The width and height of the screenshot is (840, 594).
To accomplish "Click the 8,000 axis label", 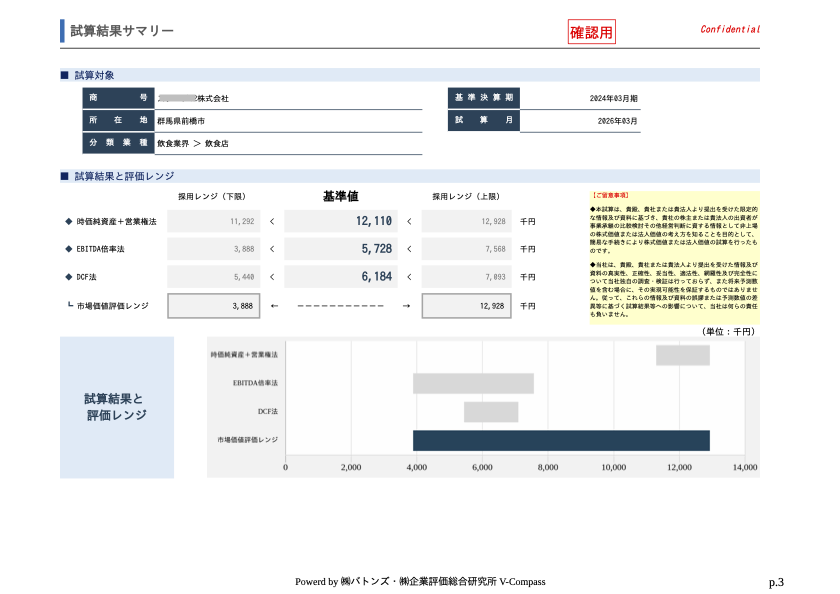I will (x=548, y=467).
